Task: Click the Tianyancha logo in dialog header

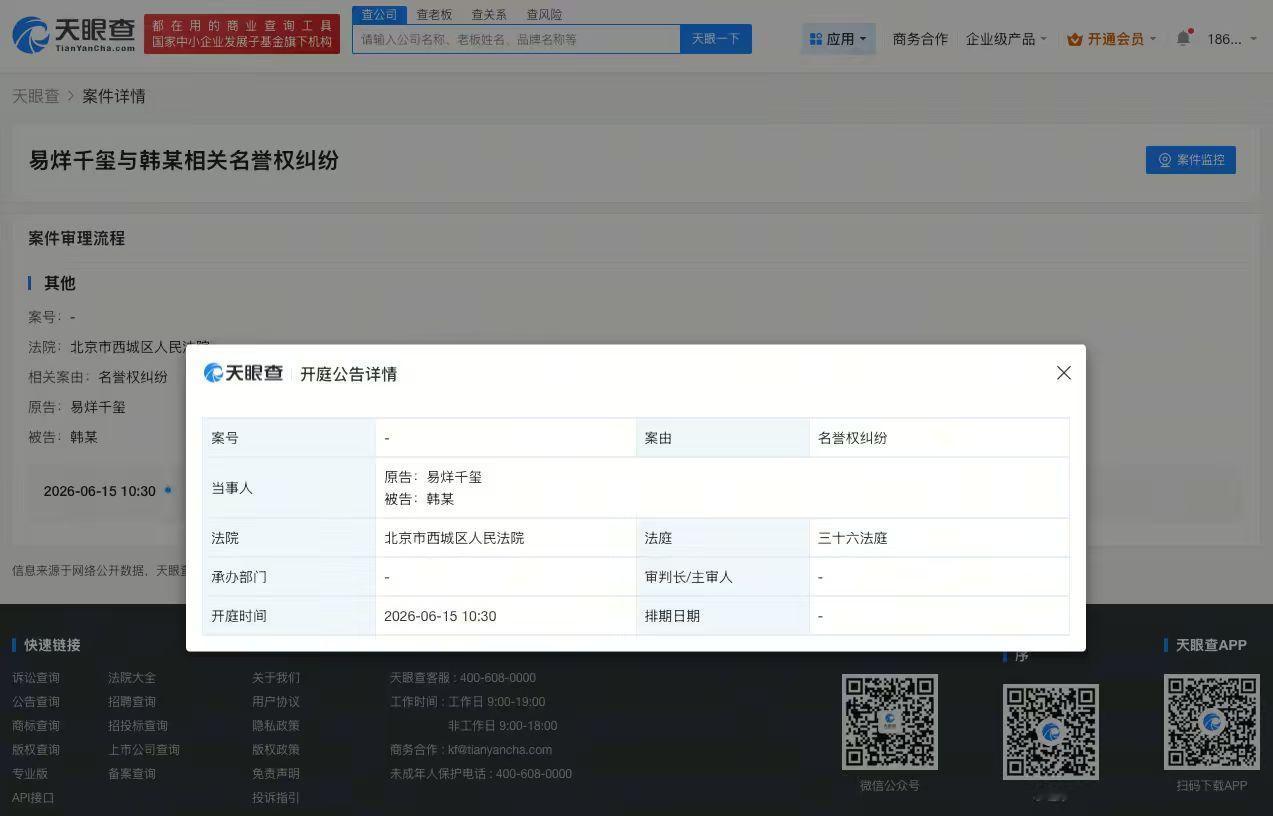Action: coord(243,373)
